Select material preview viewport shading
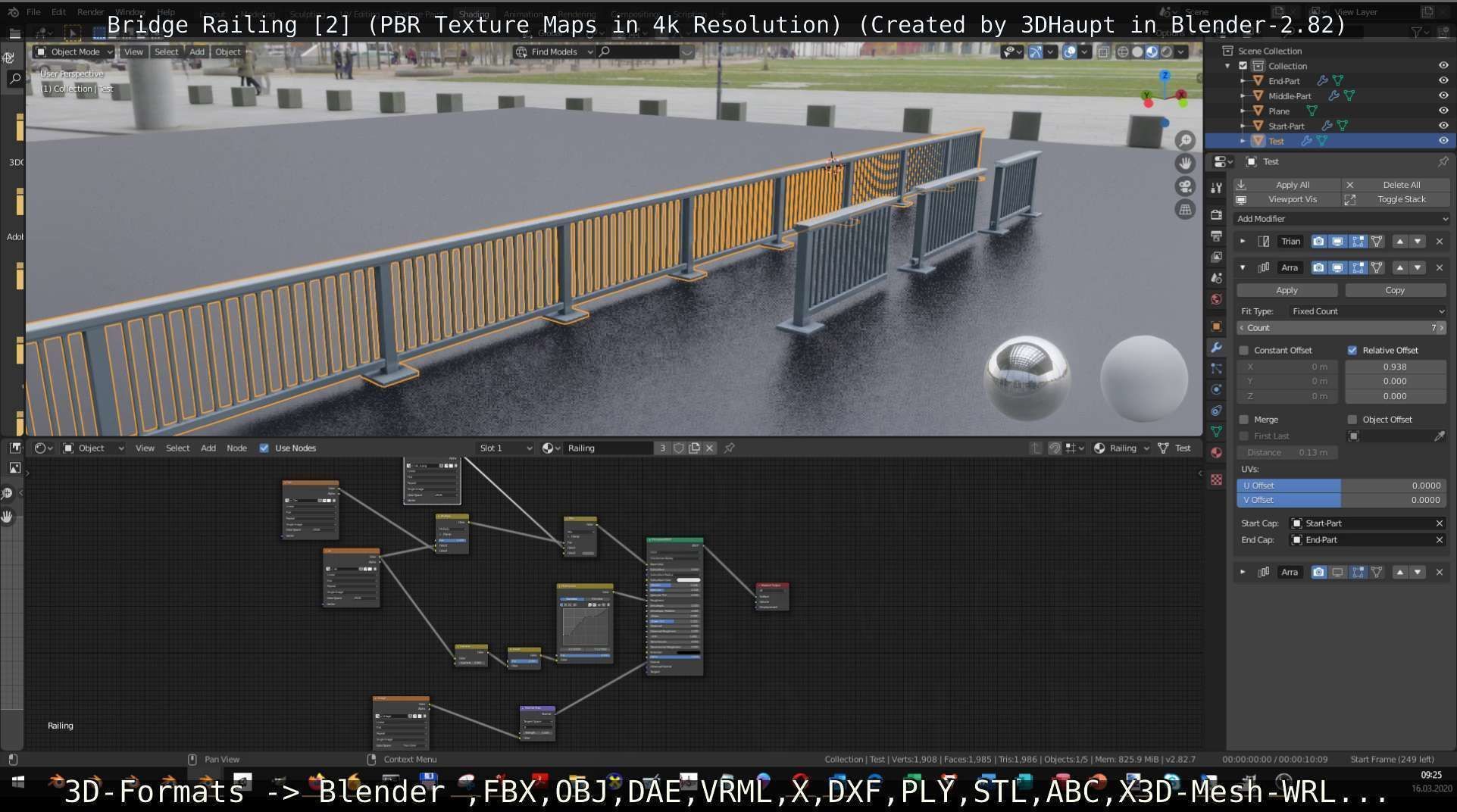Screen dimensions: 1457x812 click(x=1152, y=52)
